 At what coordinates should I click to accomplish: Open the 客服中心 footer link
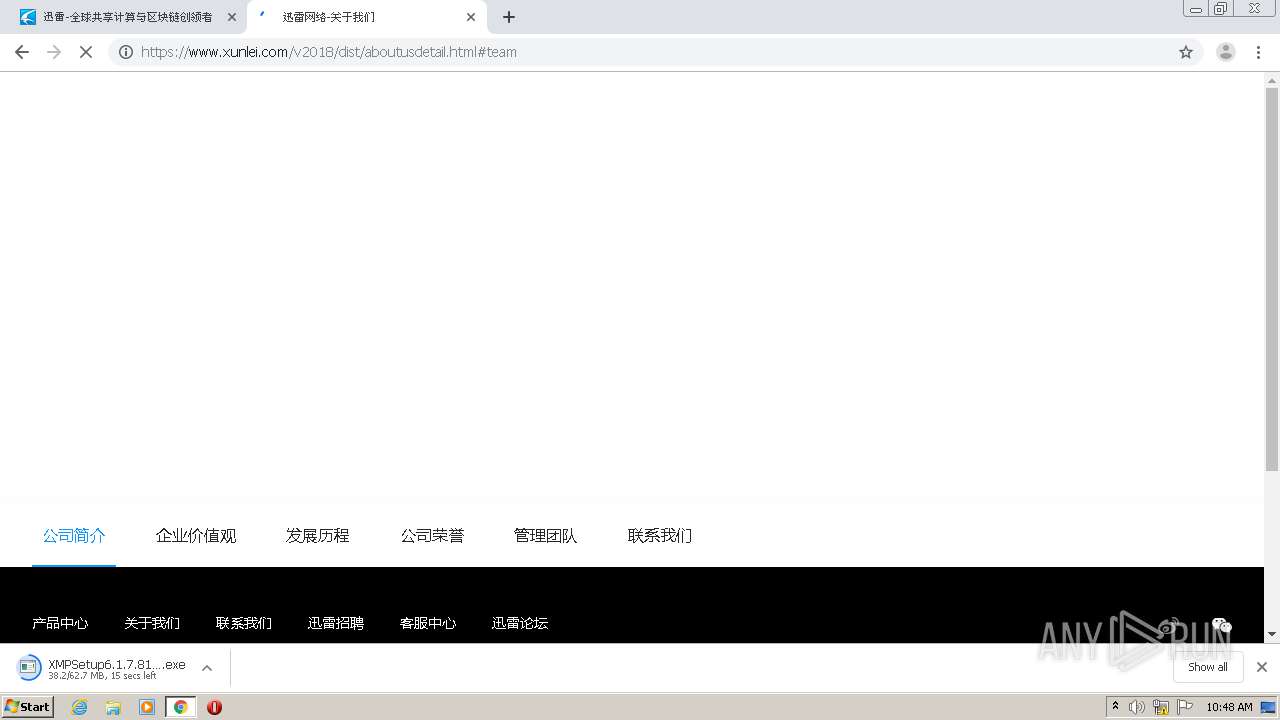tap(428, 623)
